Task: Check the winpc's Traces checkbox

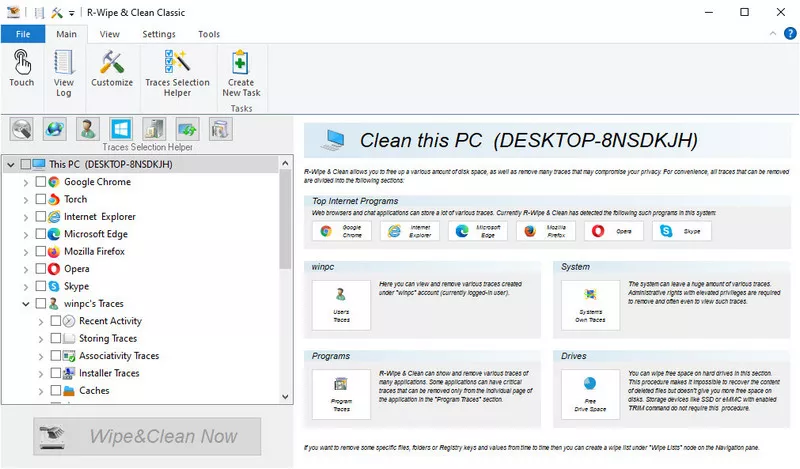Action: [x=41, y=303]
